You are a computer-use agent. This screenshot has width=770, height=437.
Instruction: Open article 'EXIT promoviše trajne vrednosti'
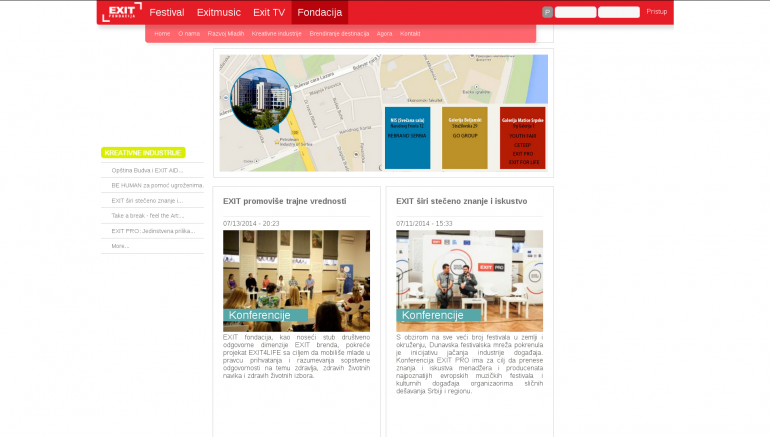(284, 201)
